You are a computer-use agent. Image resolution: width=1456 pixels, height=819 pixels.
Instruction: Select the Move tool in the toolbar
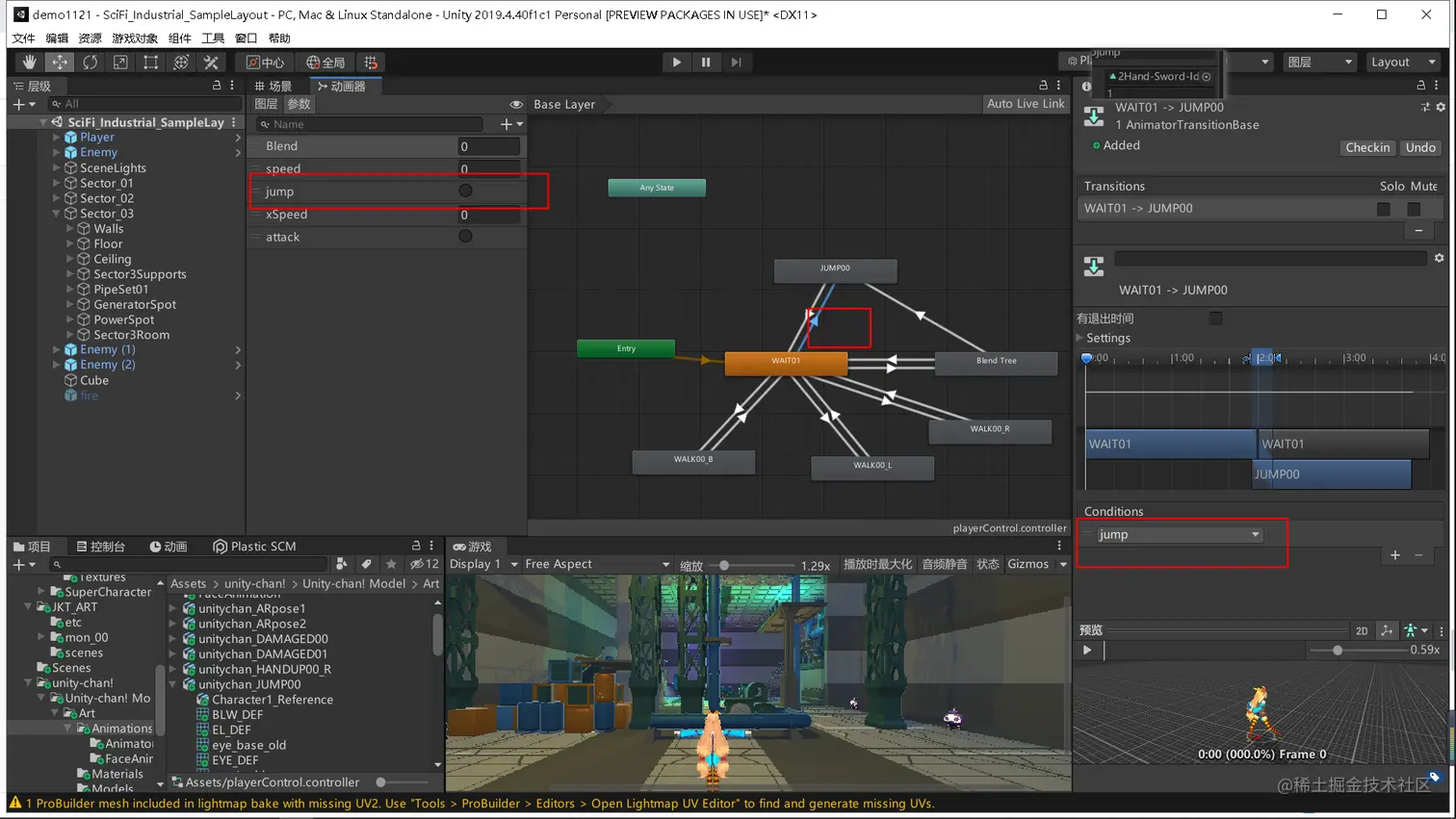pos(60,62)
